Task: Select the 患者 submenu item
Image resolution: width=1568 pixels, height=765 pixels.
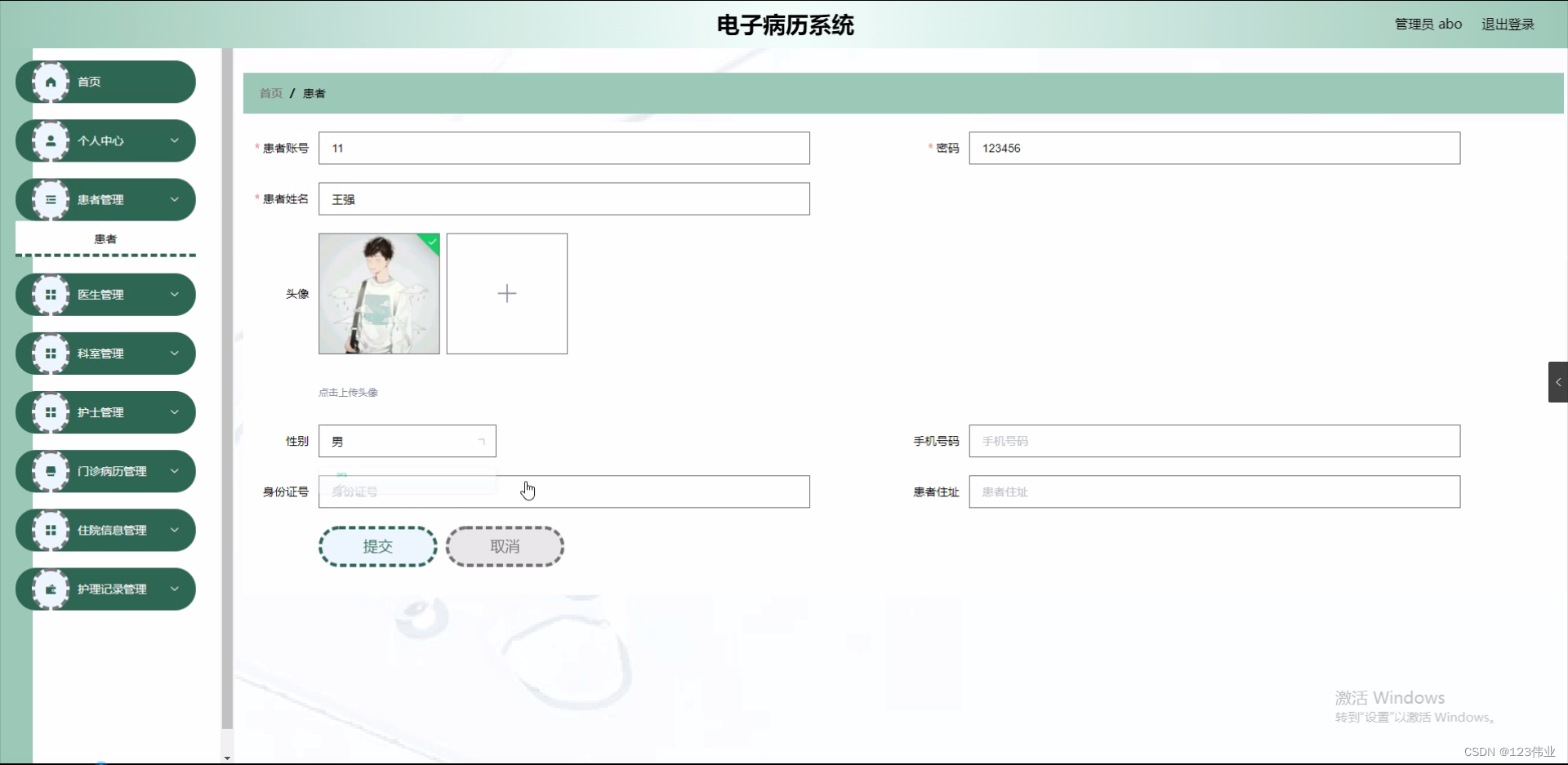Action: (105, 239)
